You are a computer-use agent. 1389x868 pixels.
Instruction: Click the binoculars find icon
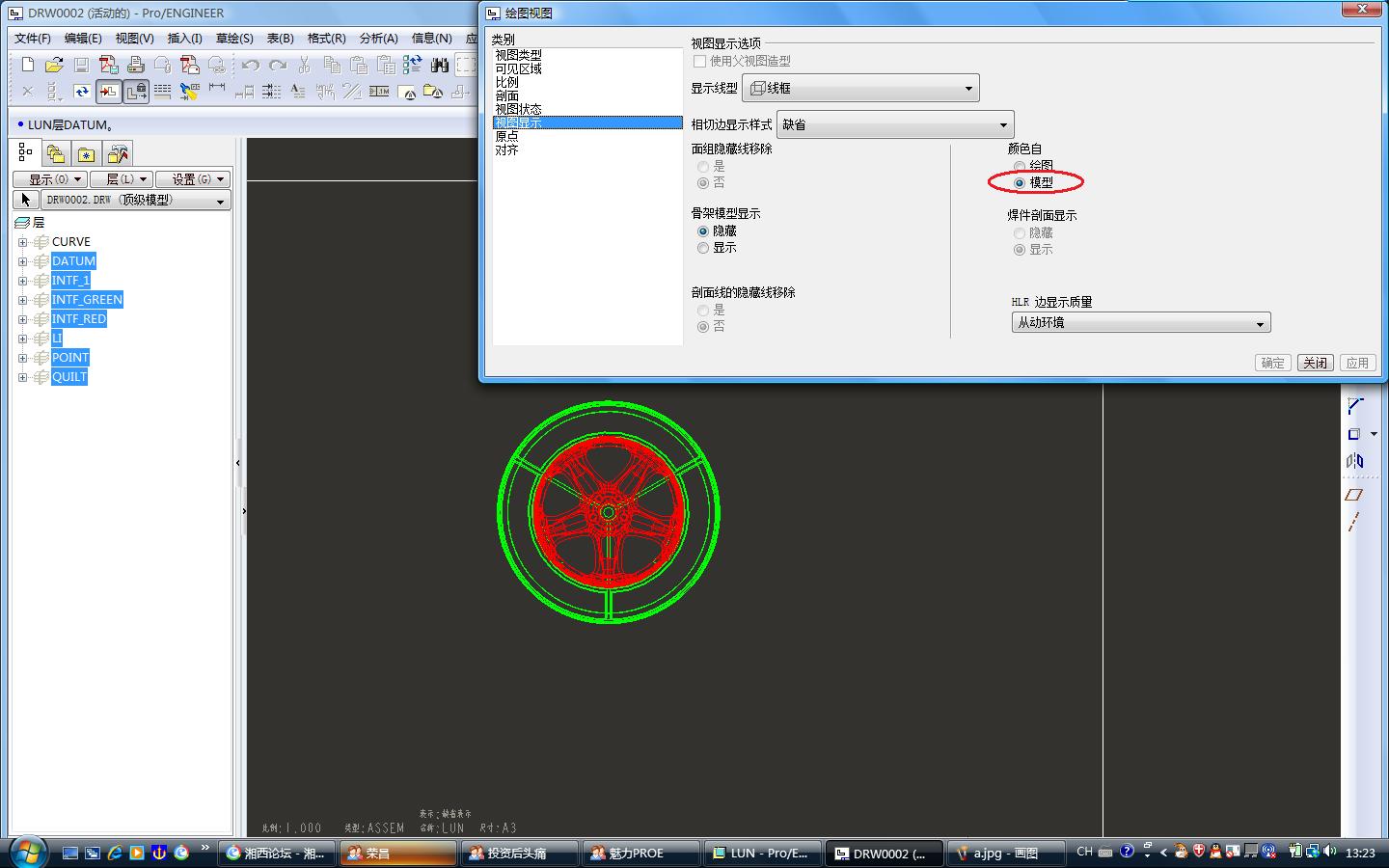click(x=440, y=65)
